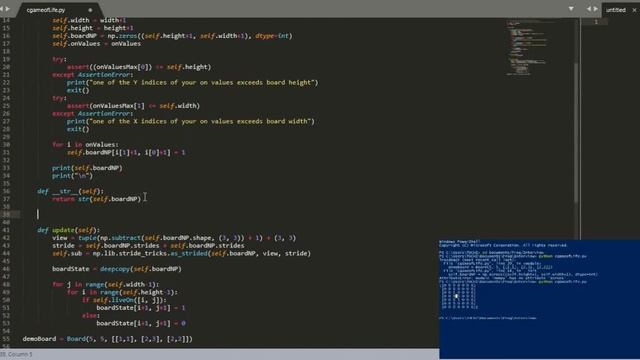Image resolution: width=640 pixels, height=360 pixels.
Task: Click right pane's previous tab arrow
Action: [589, 9]
